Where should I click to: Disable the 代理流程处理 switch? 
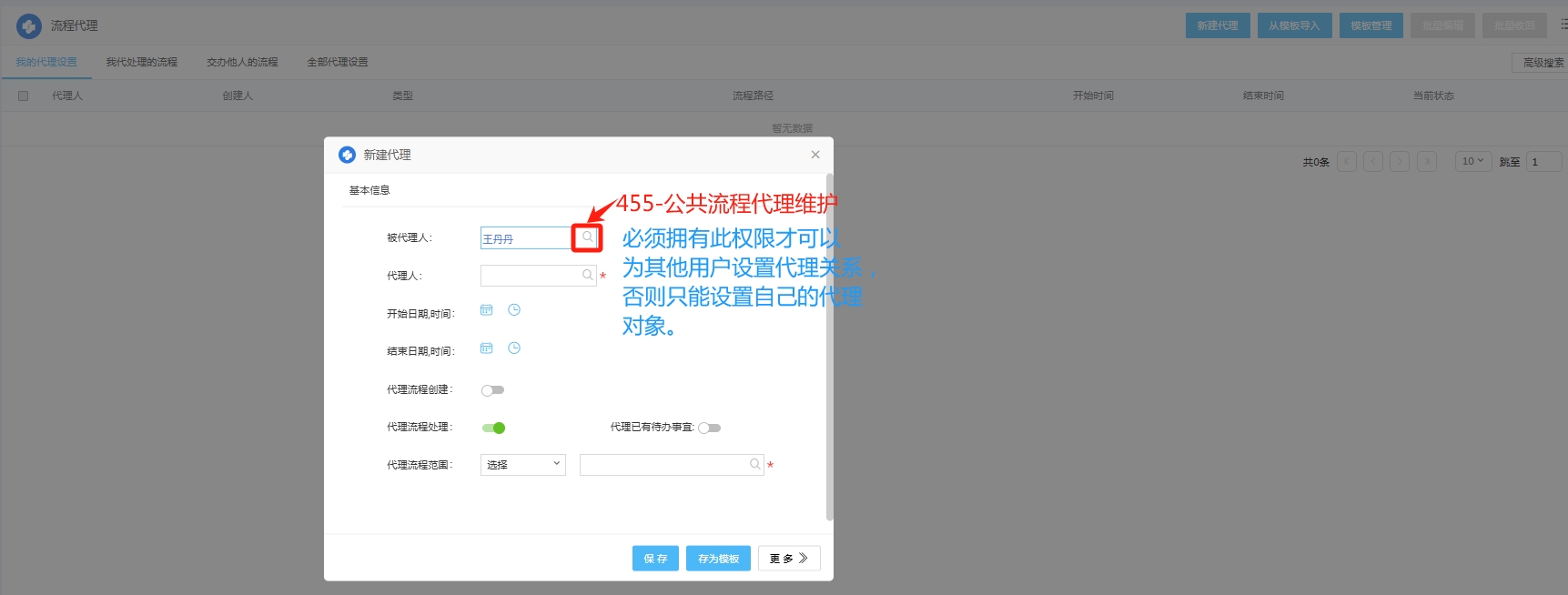click(493, 428)
